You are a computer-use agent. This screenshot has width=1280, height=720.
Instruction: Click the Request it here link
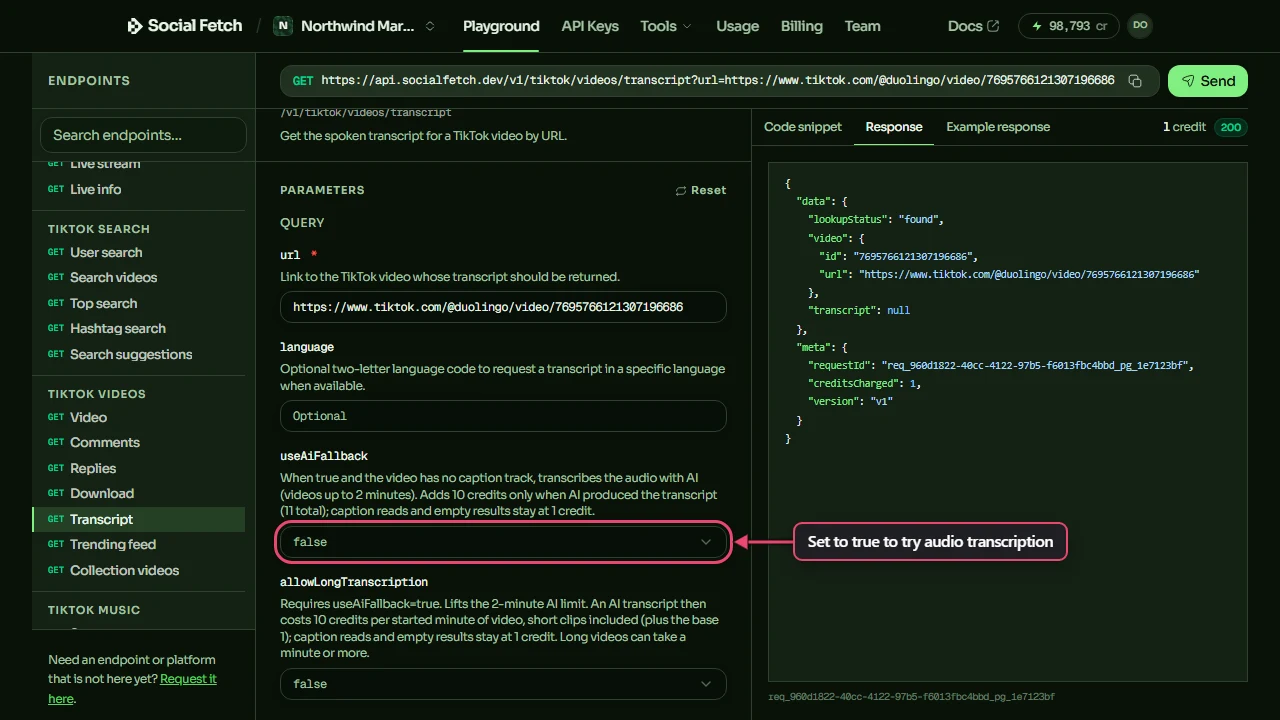click(x=188, y=679)
